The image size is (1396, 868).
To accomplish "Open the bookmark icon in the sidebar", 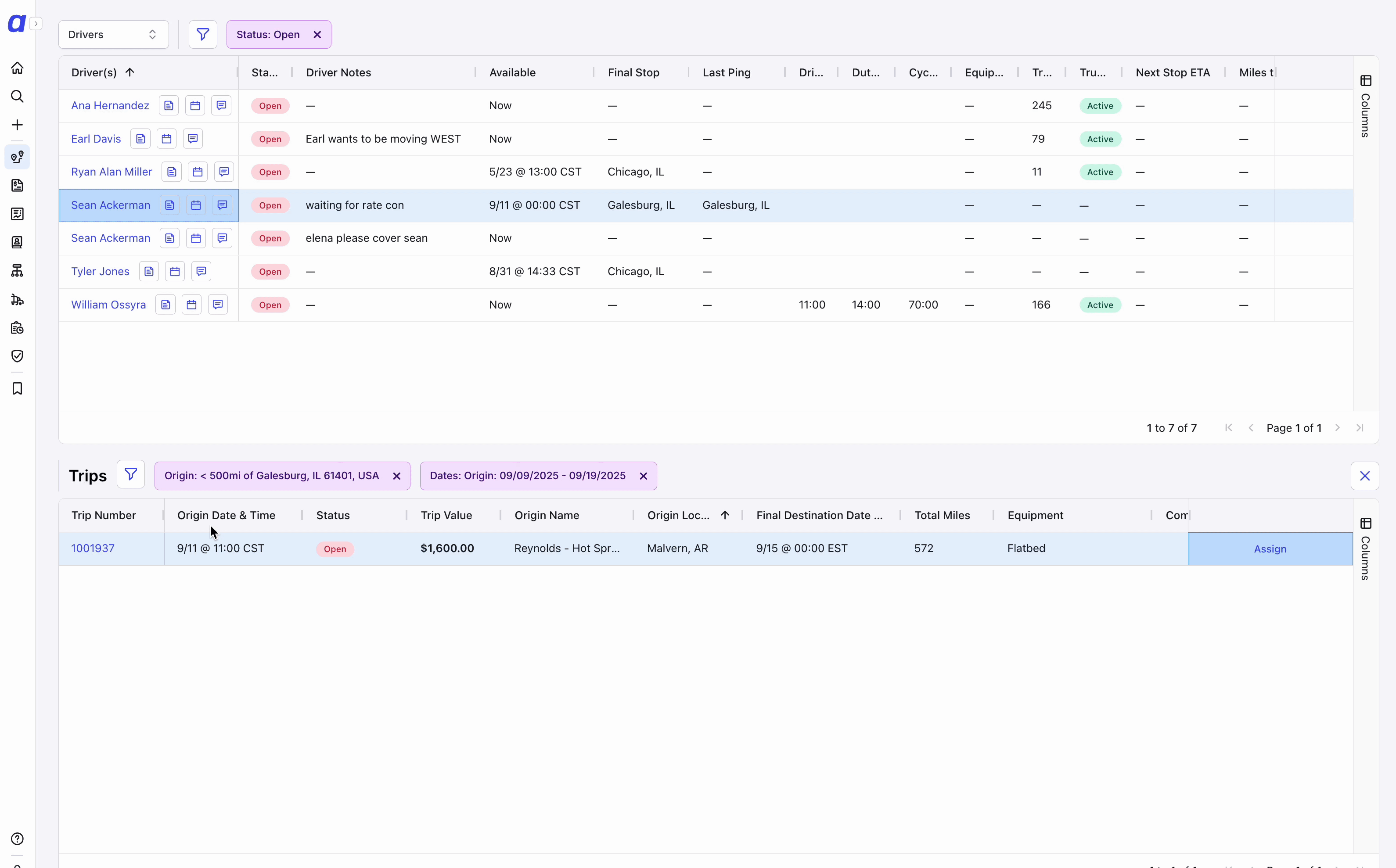I will point(17,389).
